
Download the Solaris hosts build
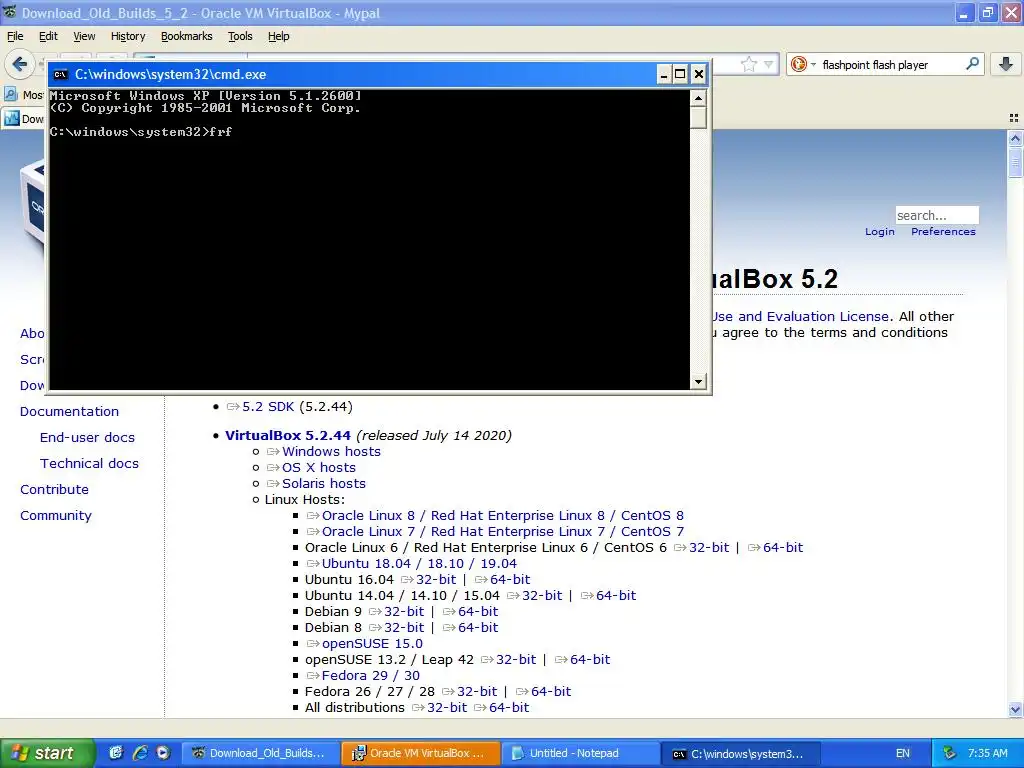pyautogui.click(x=324, y=484)
